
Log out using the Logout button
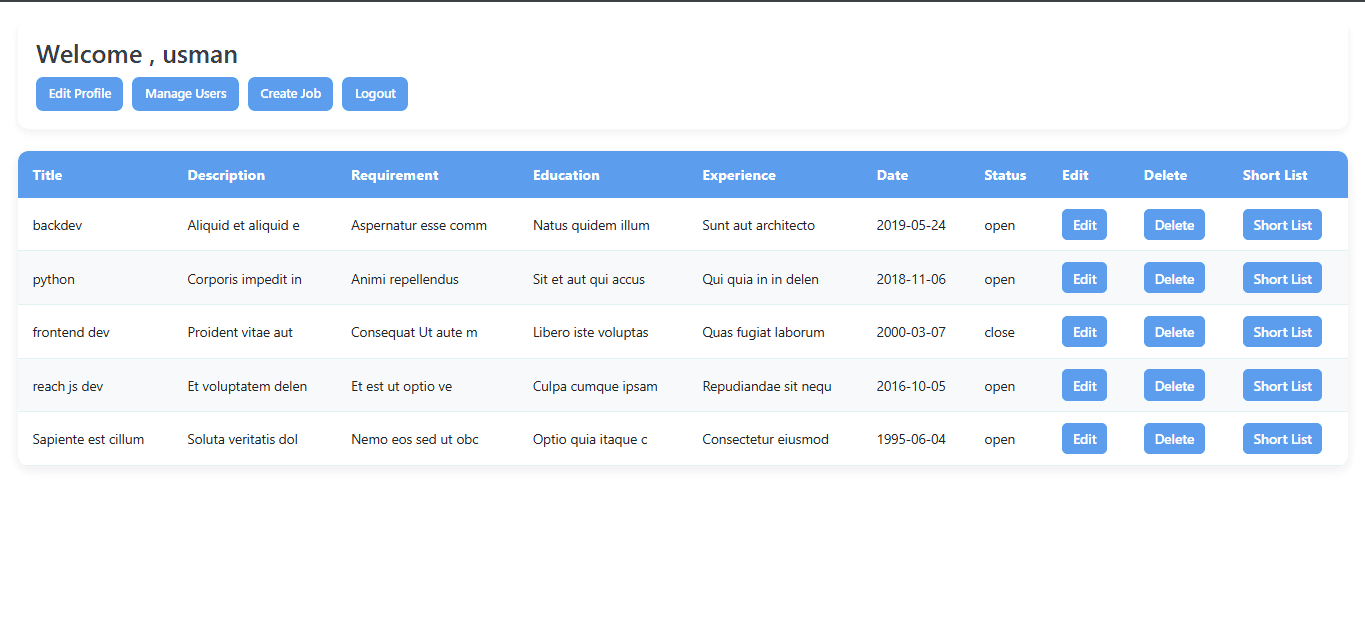point(375,94)
